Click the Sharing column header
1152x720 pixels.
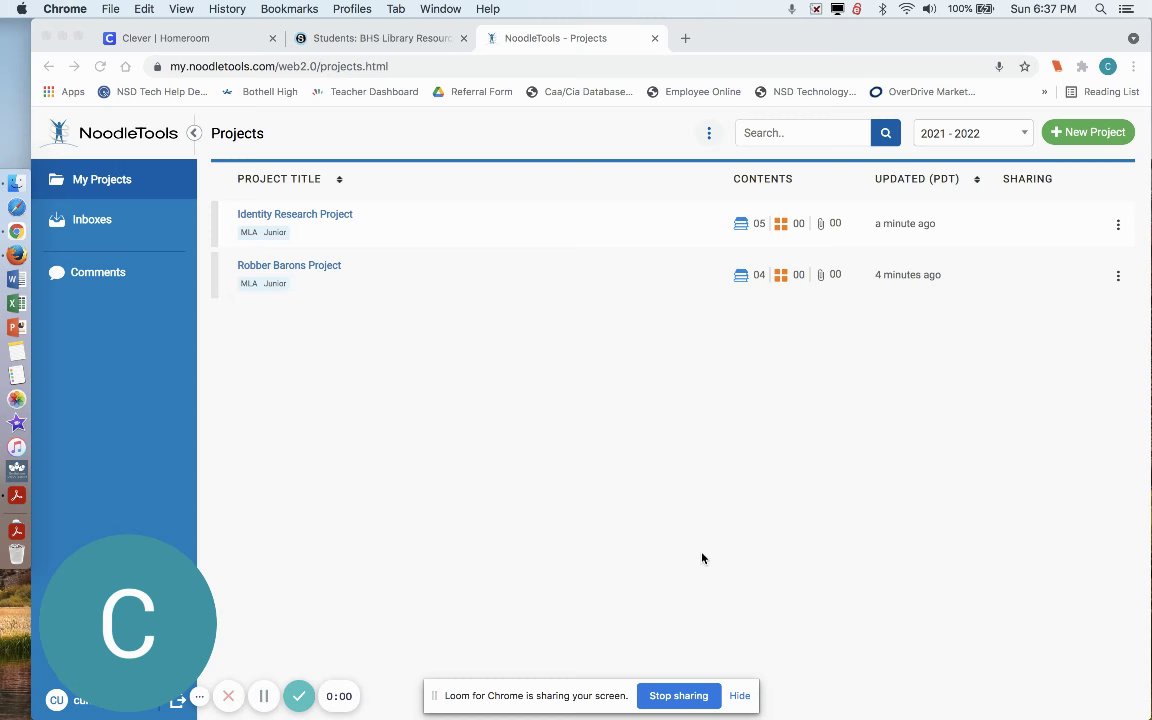click(x=1027, y=179)
